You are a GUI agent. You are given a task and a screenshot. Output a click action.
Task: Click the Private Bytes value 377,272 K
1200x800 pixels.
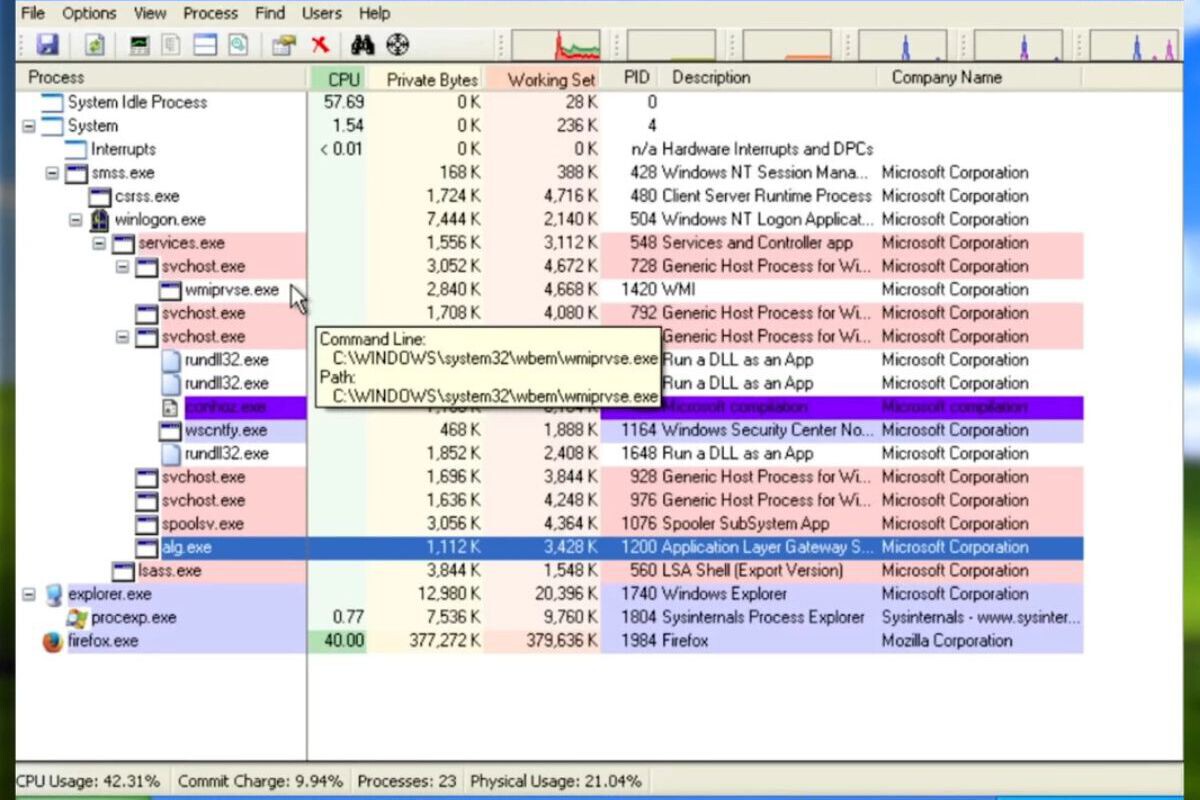[445, 641]
